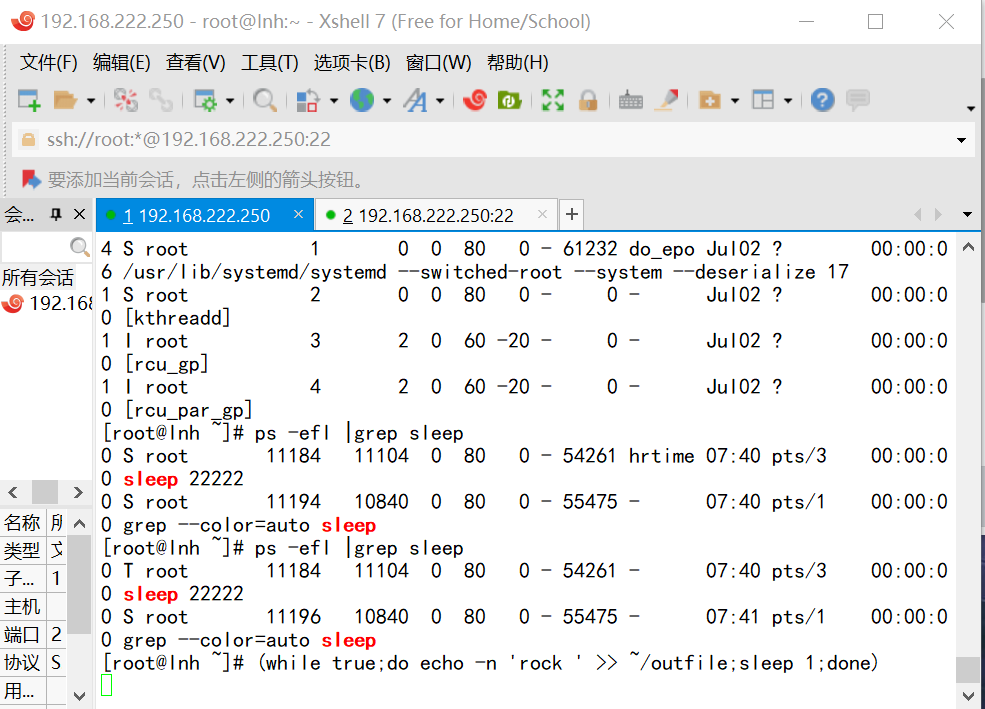Click the 名称 property row
The image size is (985, 709).
34,522
